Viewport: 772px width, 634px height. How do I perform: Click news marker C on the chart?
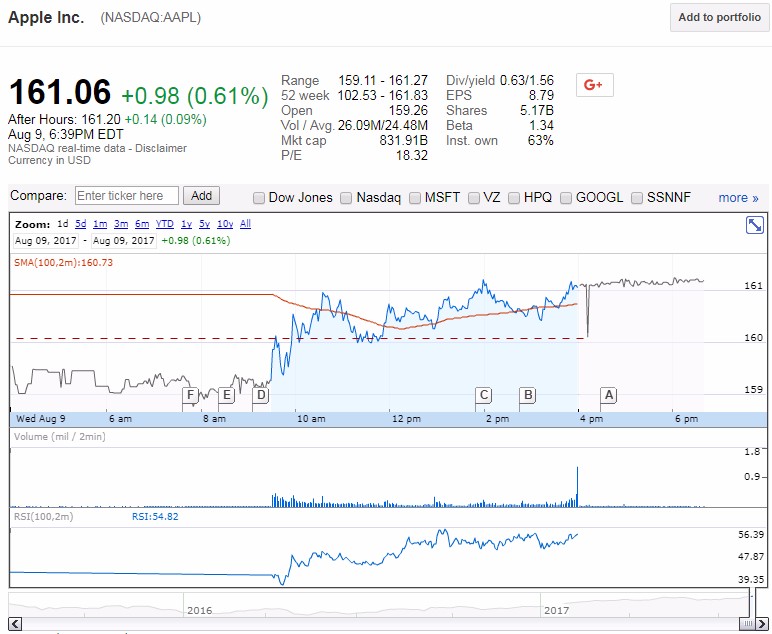tap(483, 395)
